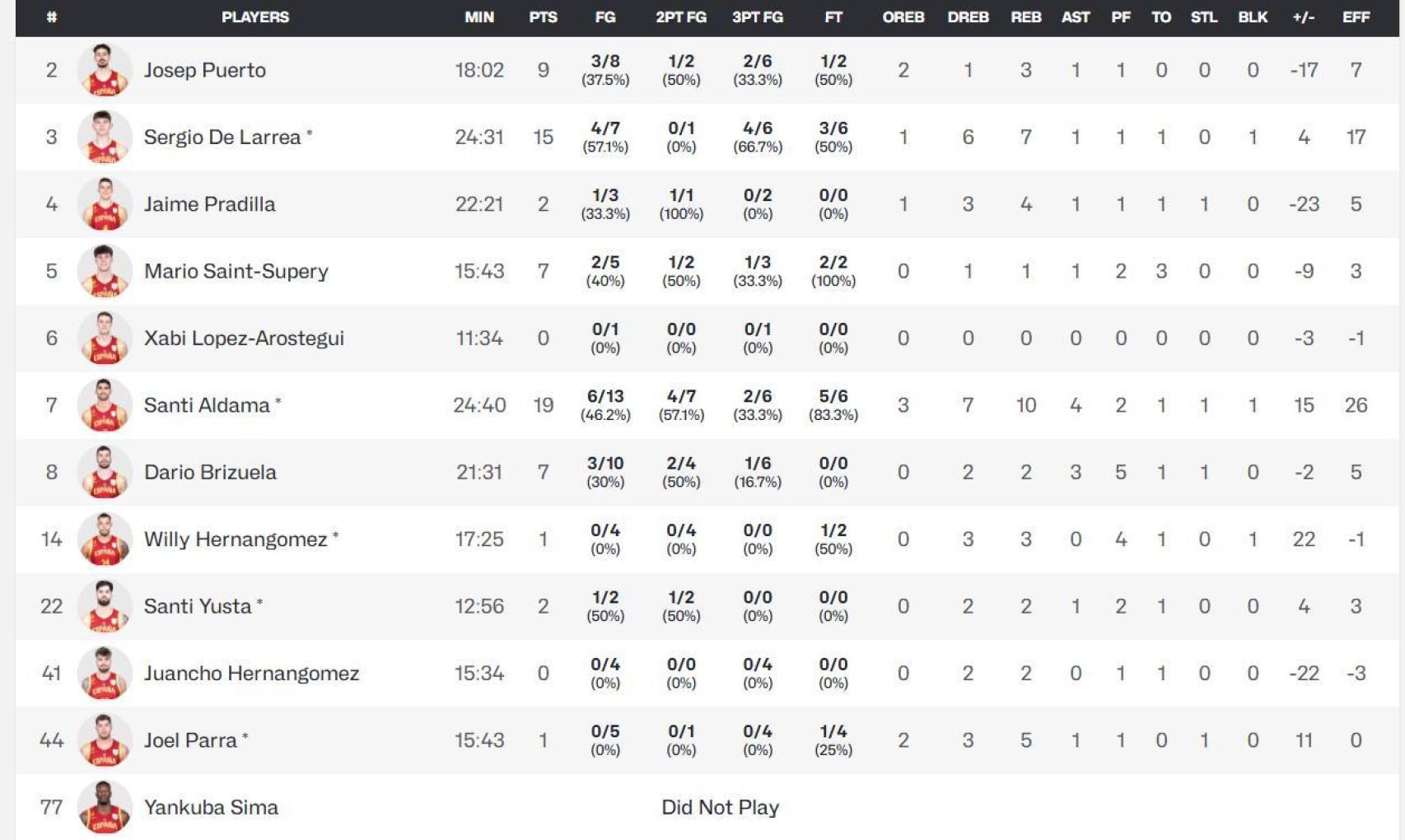Sort by the +/- column header
The image size is (1405, 840).
coord(1303,17)
